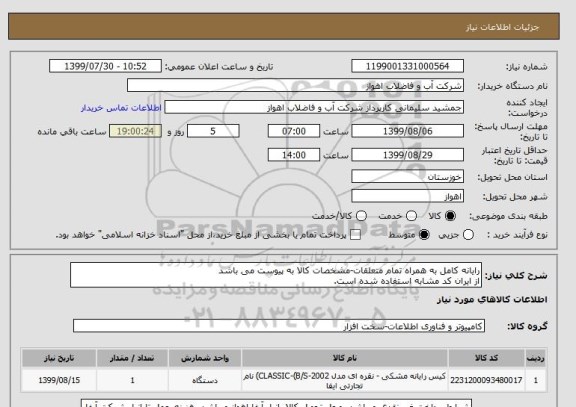Click the validity time field 14:00
The image size is (576, 407).
point(294,155)
